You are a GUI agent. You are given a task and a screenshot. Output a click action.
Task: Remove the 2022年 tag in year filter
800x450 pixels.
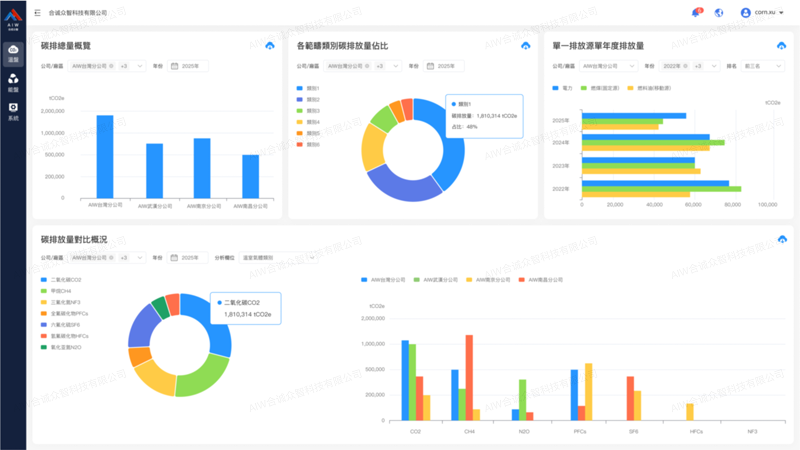click(x=685, y=66)
